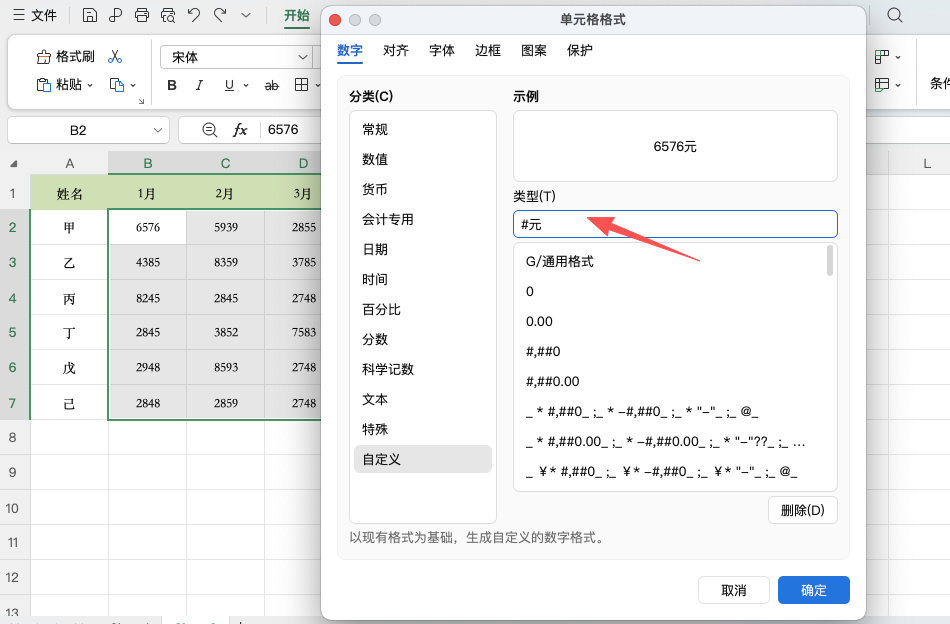This screenshot has width=950, height=624.
Task: Click the redo arrow icon
Action: point(220,15)
